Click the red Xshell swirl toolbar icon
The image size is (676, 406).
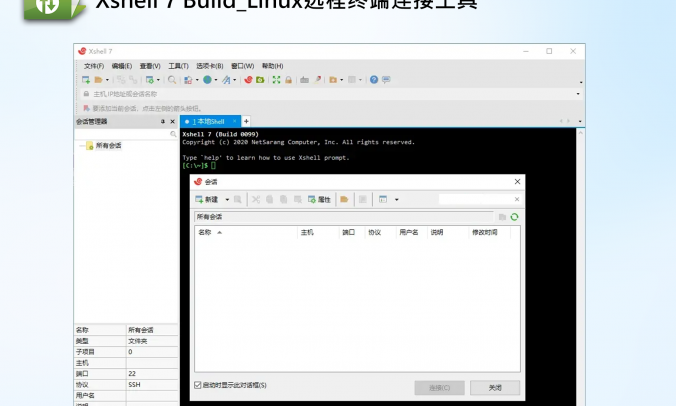point(248,80)
